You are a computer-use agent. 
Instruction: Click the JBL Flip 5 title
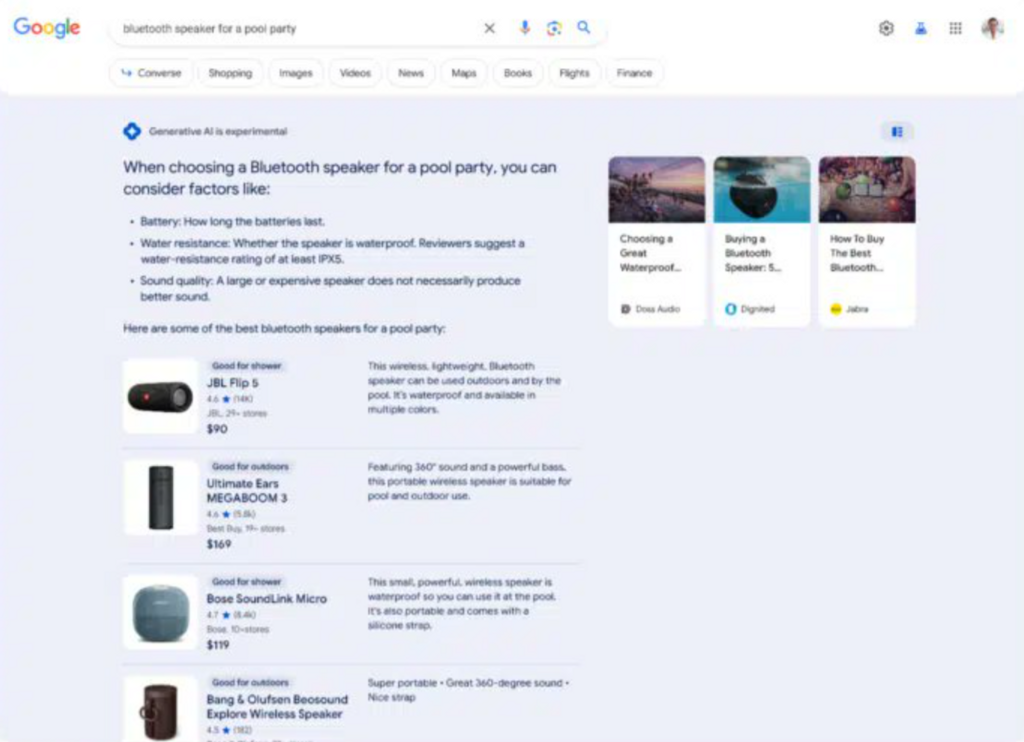(x=232, y=383)
